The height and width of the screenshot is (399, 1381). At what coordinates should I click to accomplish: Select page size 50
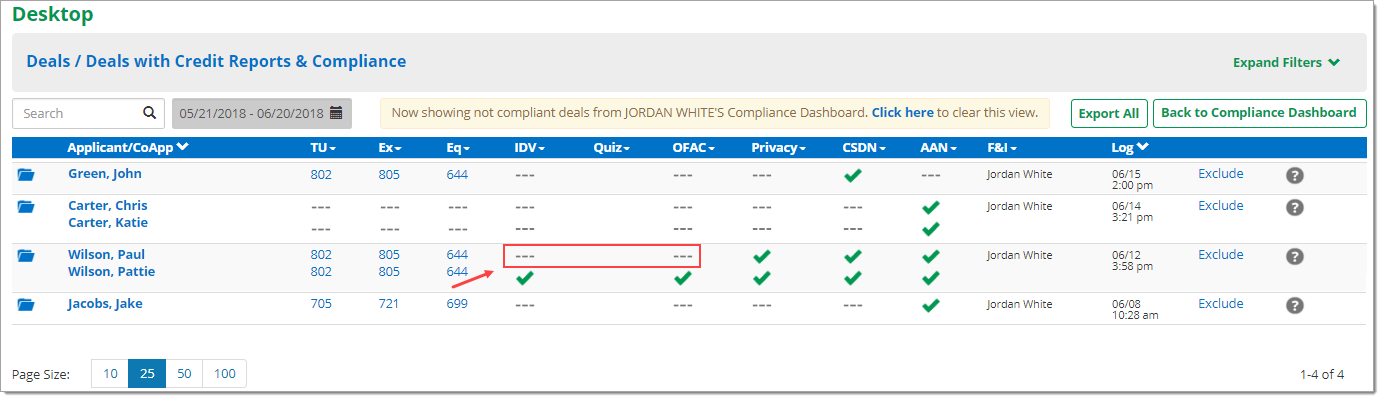coord(184,374)
